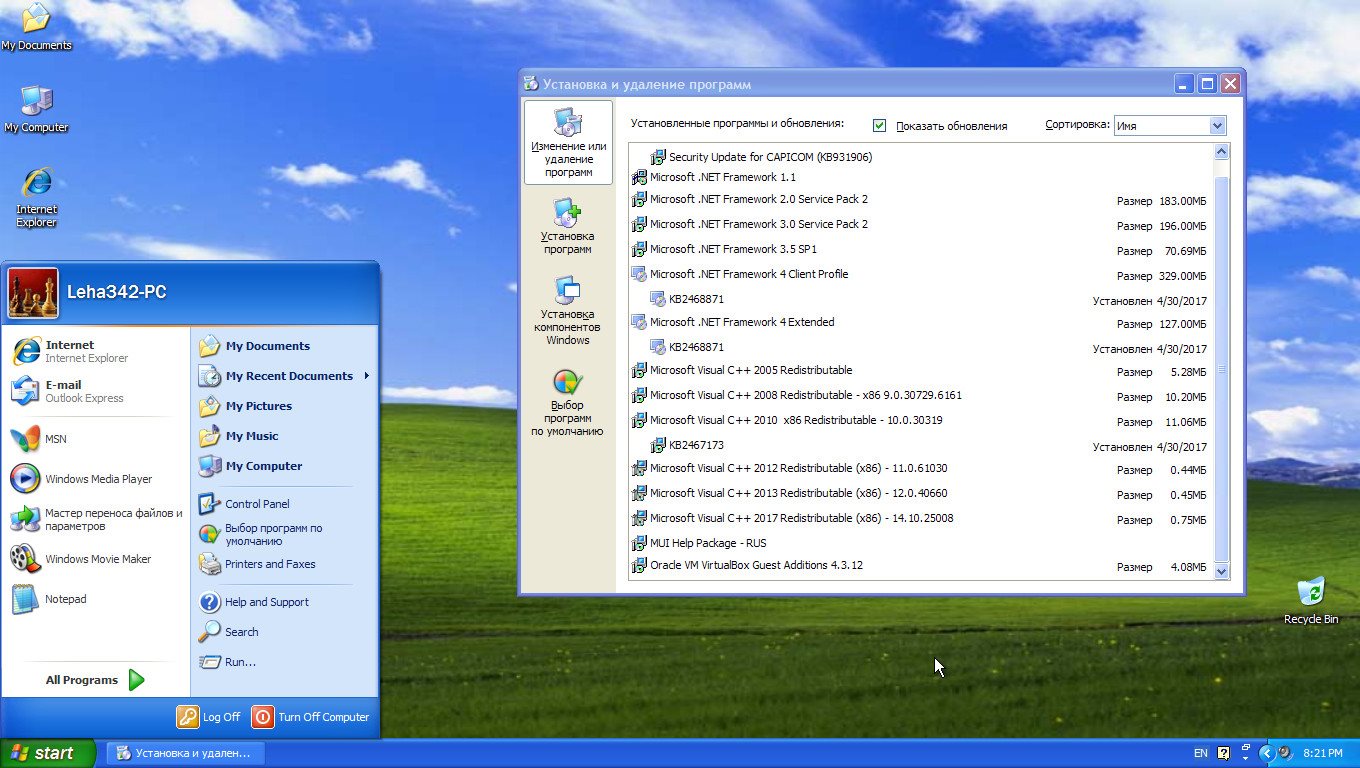Select the KB2467173 update entry
This screenshot has width=1360, height=768.
(x=921, y=445)
